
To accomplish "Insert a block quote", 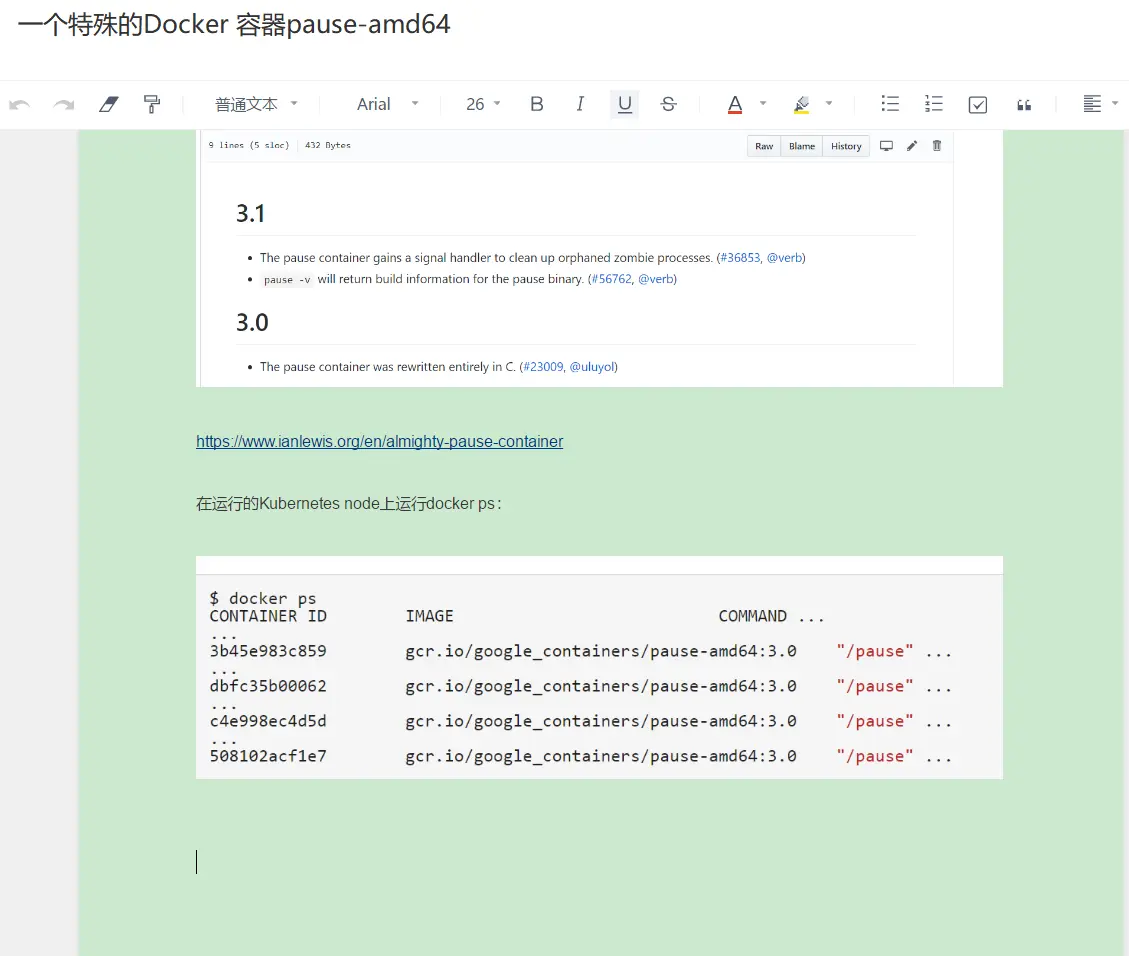I will click(x=1024, y=105).
